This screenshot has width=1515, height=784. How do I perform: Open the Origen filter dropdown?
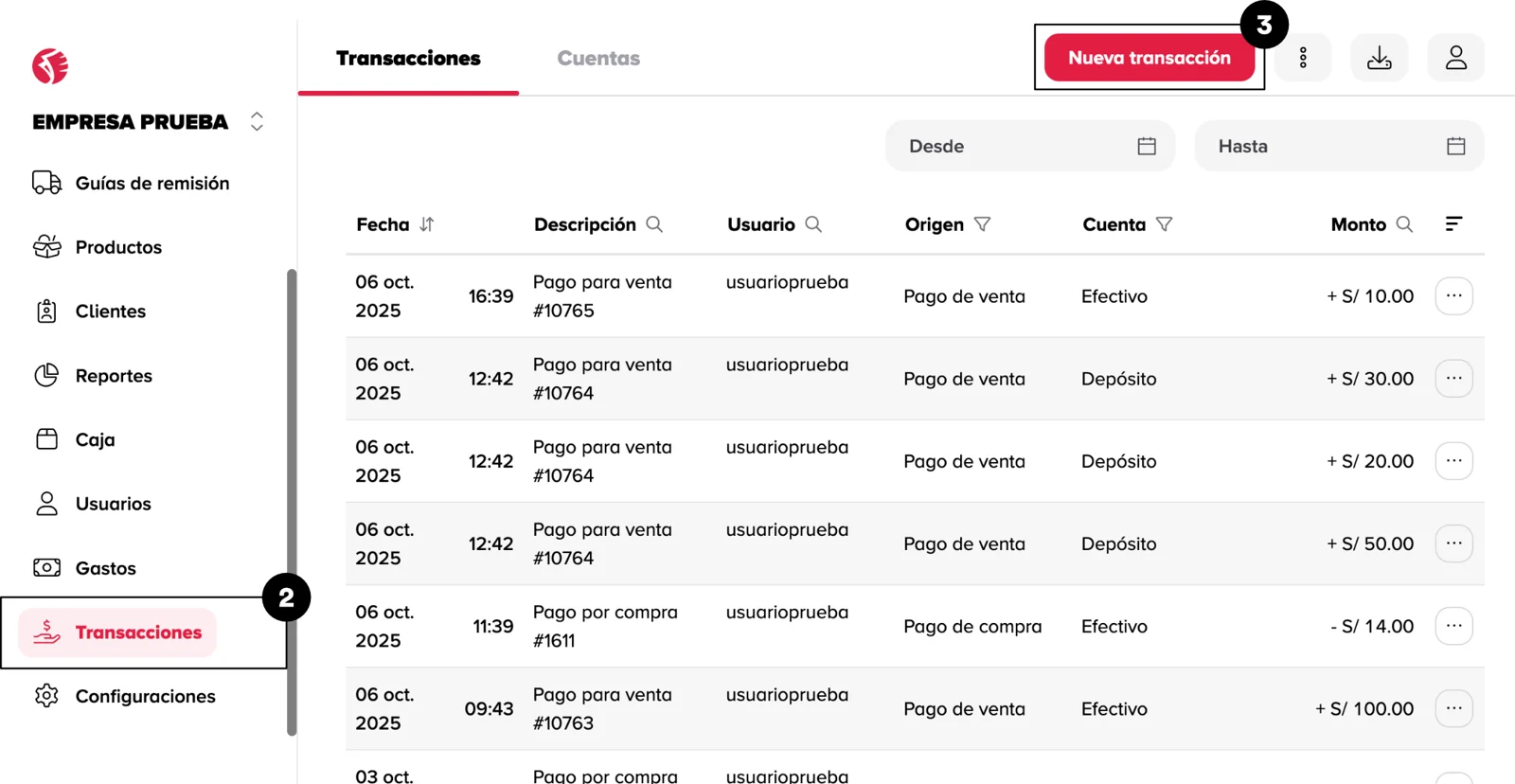click(x=983, y=224)
